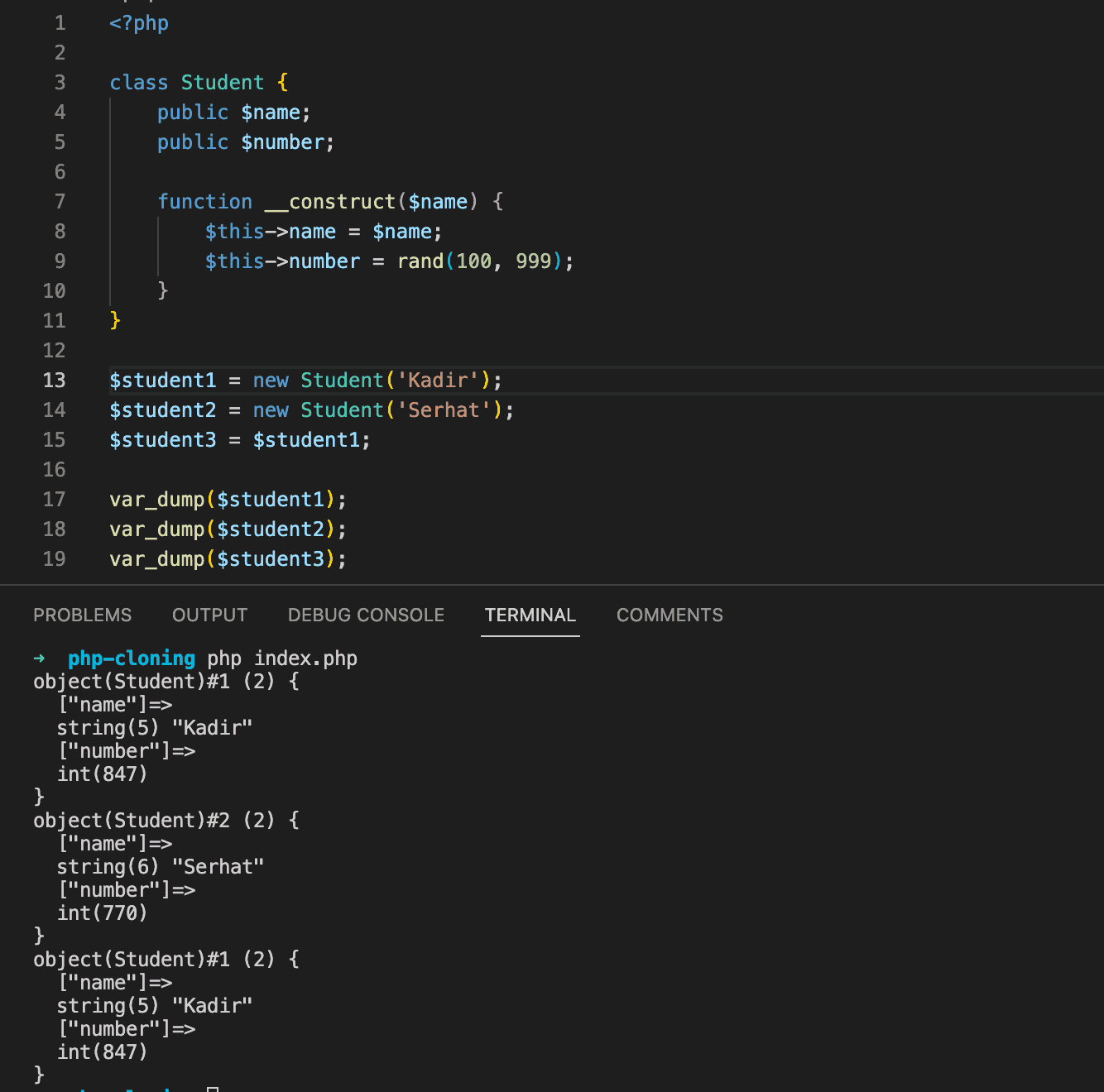The image size is (1104, 1092).
Task: Place cursor on the <?php opening tag
Action: [139, 23]
